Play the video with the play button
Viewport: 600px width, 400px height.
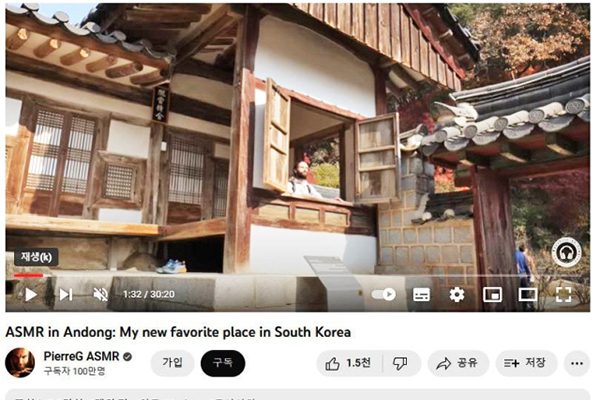pos(31,294)
